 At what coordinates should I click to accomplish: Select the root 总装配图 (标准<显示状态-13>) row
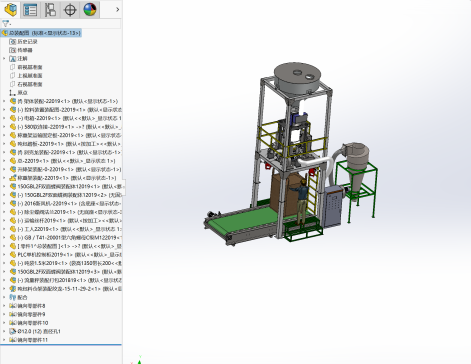tap(41, 33)
